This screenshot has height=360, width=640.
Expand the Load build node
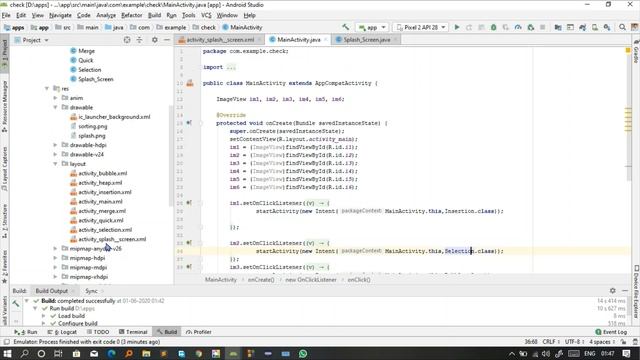coord(44,316)
